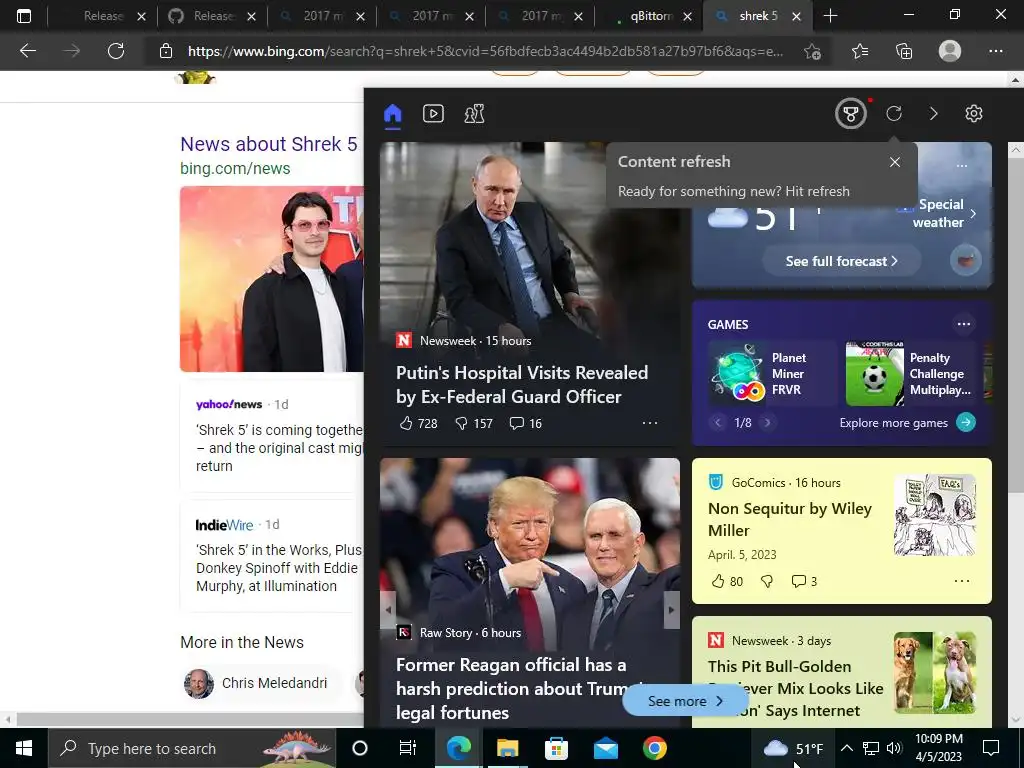
Task: Like the Non Sequitur comic
Action: coord(726,581)
